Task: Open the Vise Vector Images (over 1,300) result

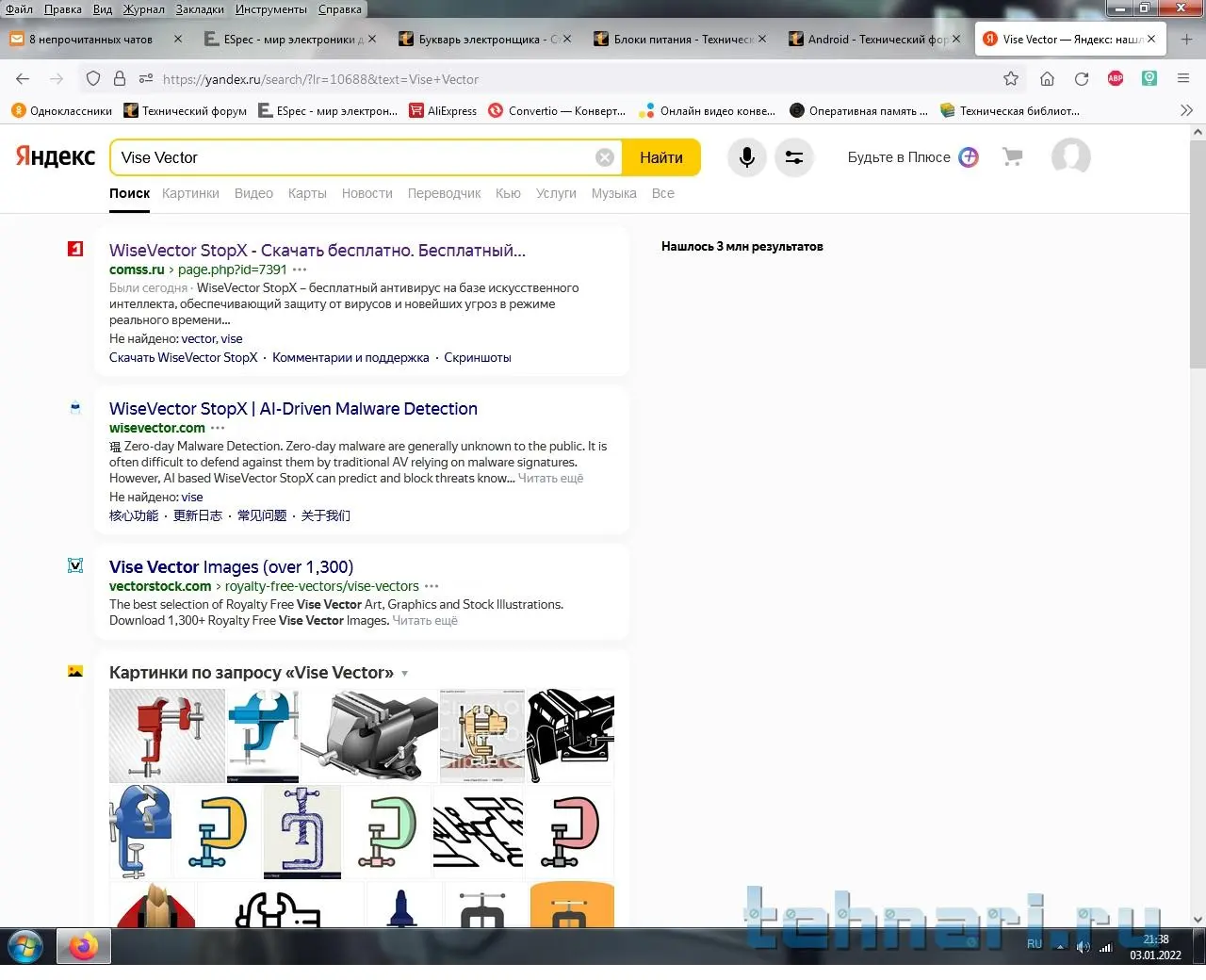Action: 231,567
